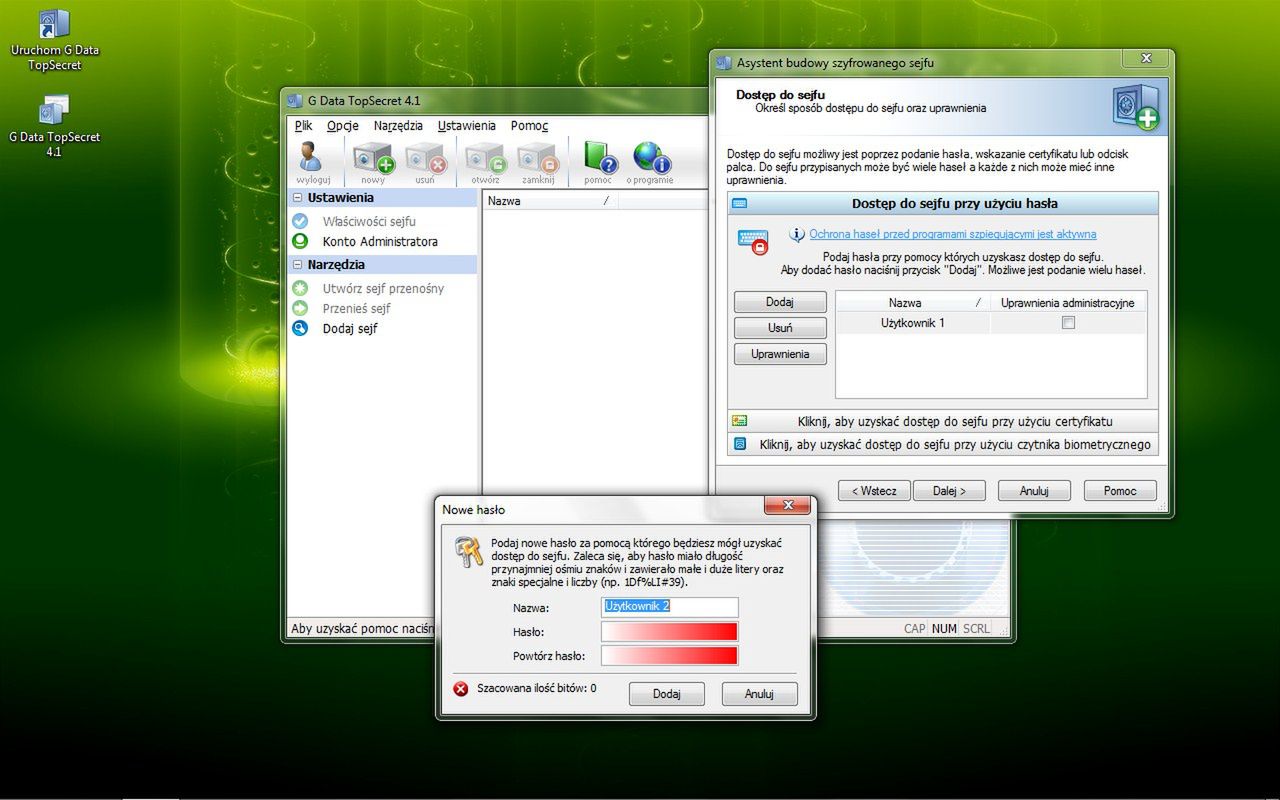The image size is (1280, 800).
Task: Expand the biometric reader access section
Action: (943, 444)
